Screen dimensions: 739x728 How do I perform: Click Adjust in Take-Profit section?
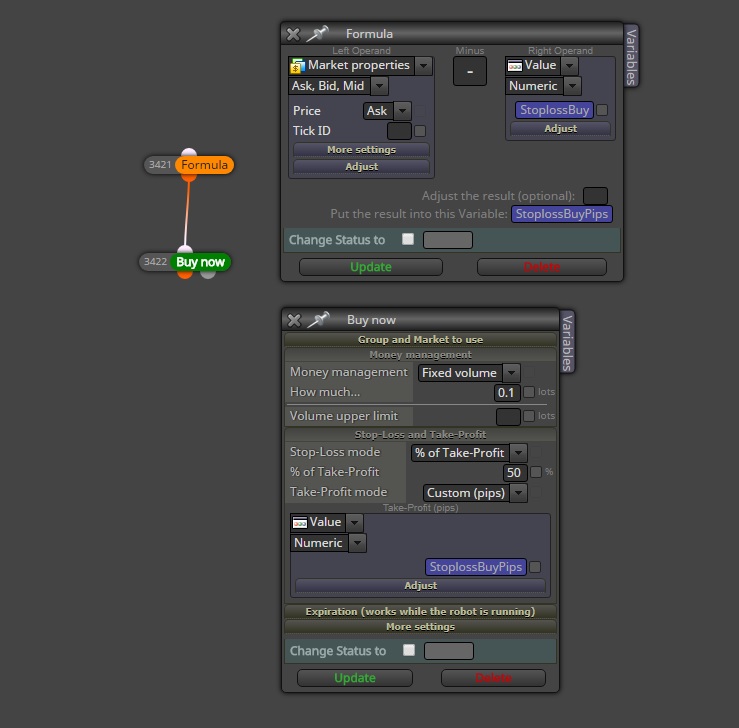(x=420, y=586)
